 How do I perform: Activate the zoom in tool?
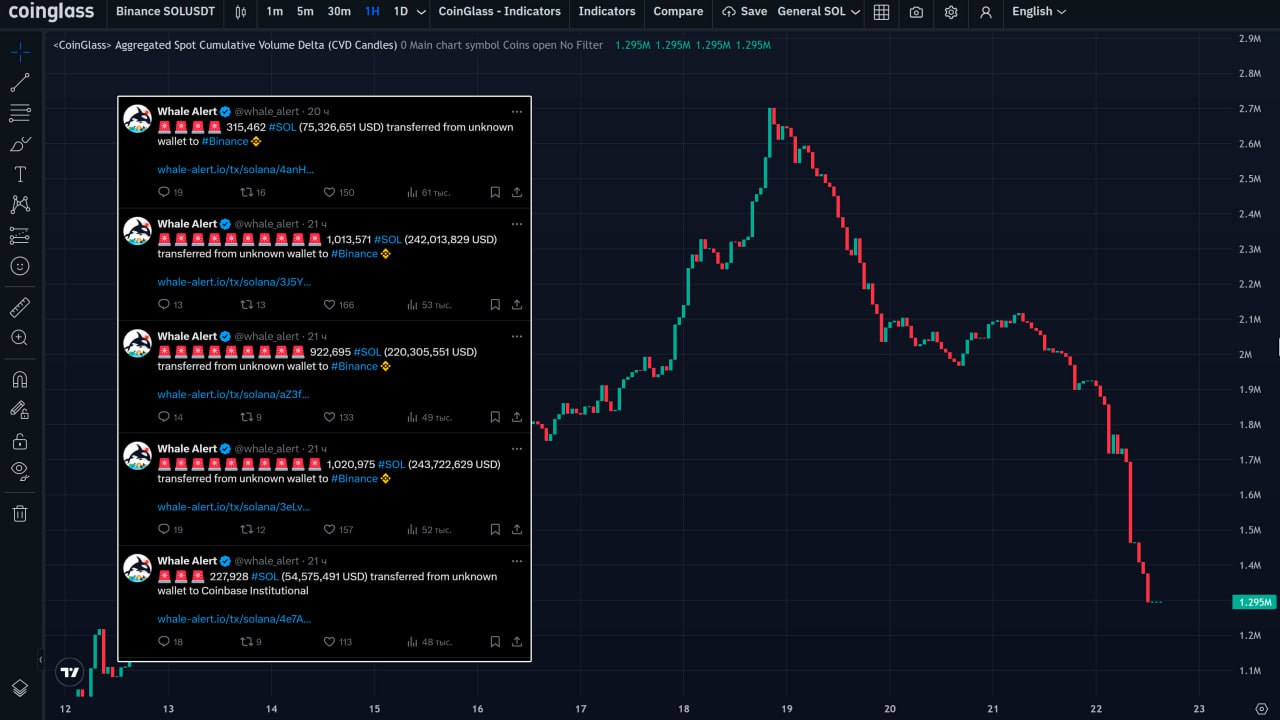click(20, 338)
